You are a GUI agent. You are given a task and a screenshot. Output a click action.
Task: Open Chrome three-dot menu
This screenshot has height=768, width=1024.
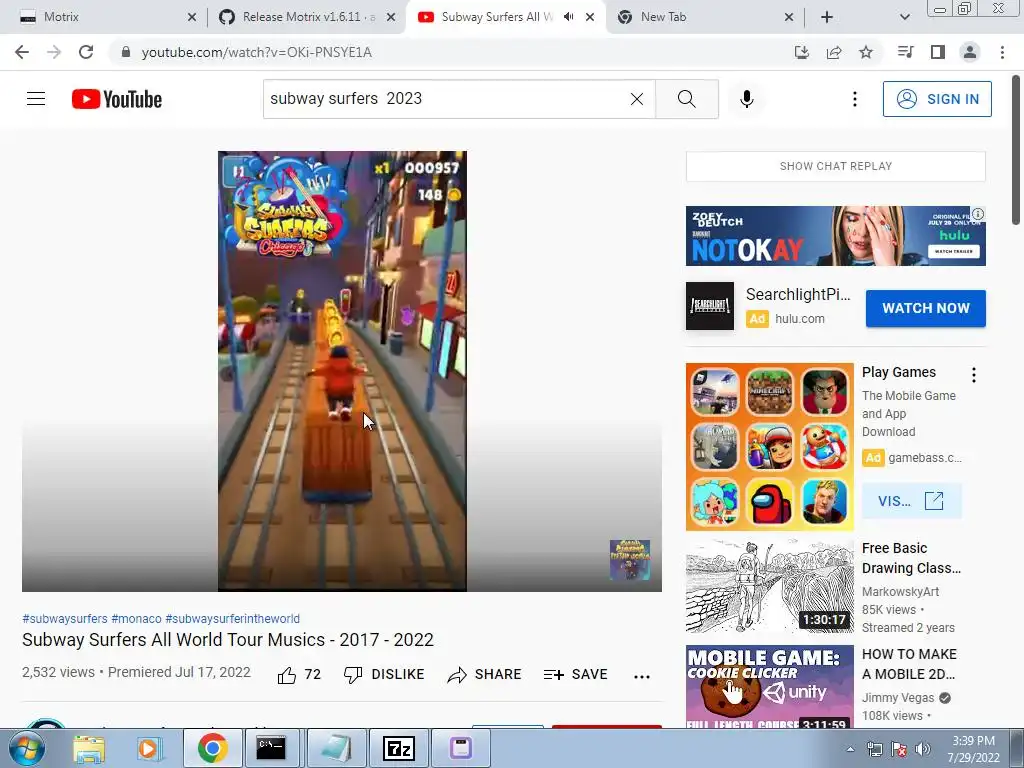pos(1002,52)
